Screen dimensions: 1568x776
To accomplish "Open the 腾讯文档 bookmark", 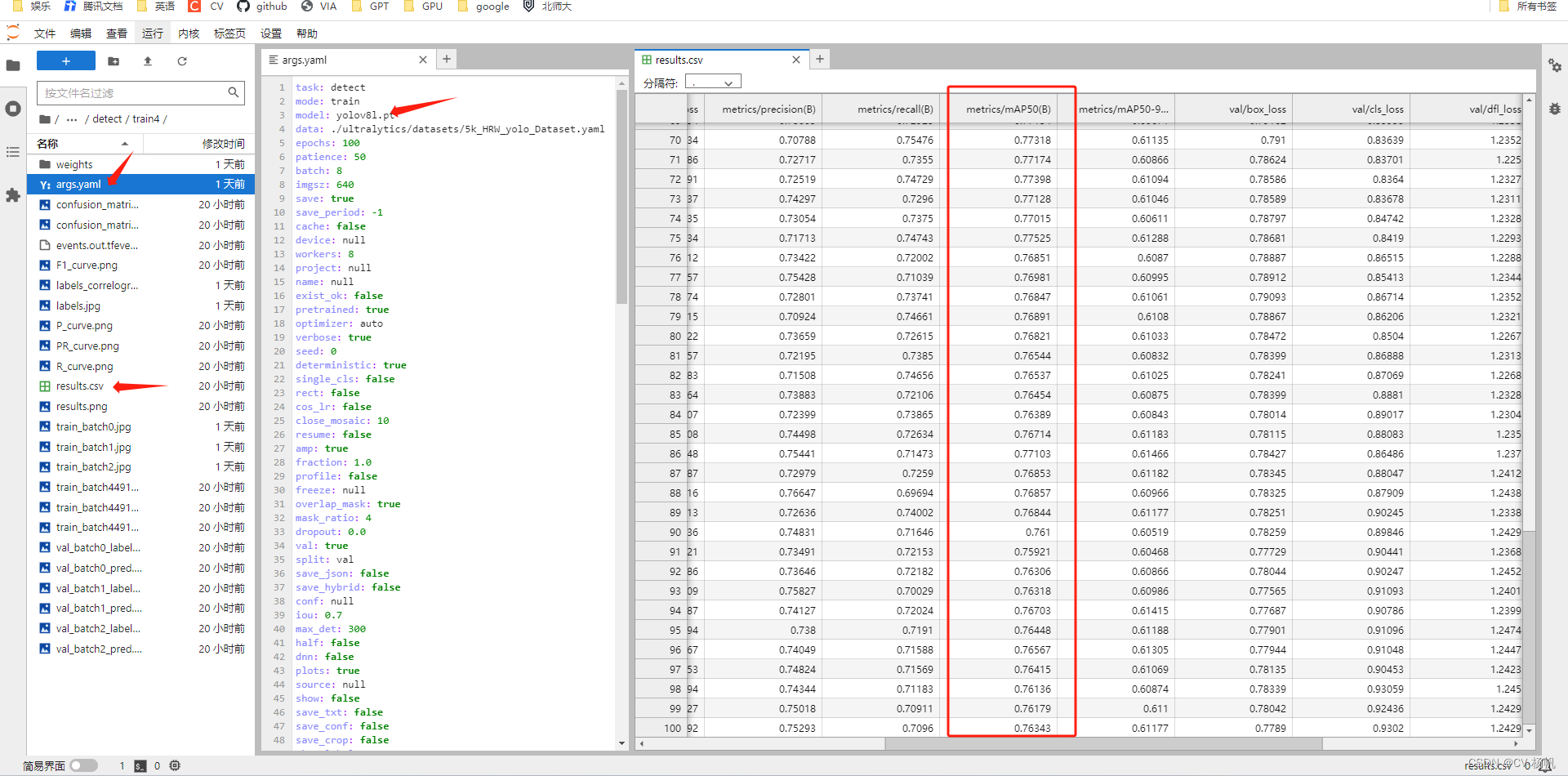I will click(x=93, y=7).
